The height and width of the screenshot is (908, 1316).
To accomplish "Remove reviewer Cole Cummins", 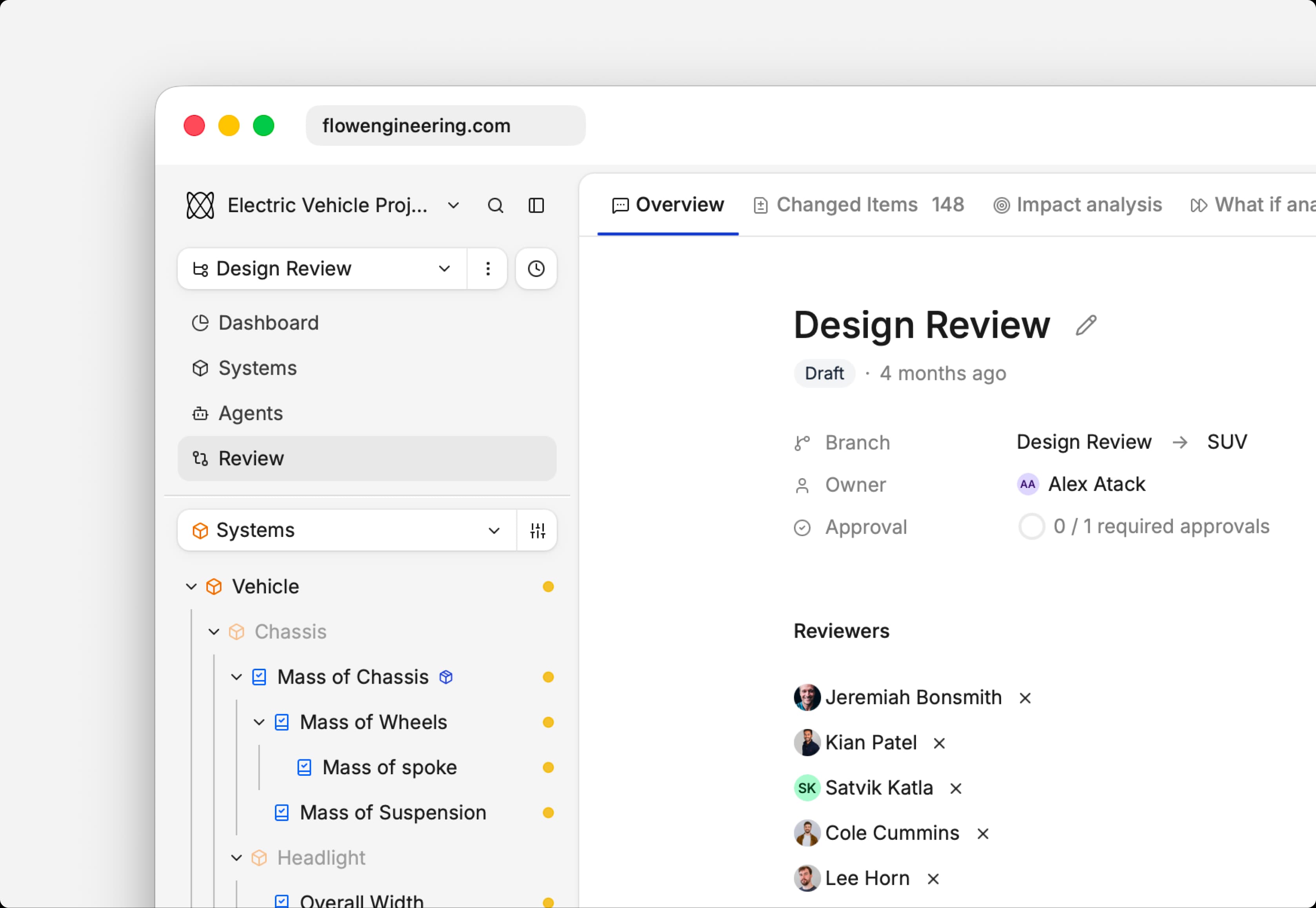I will click(x=983, y=833).
